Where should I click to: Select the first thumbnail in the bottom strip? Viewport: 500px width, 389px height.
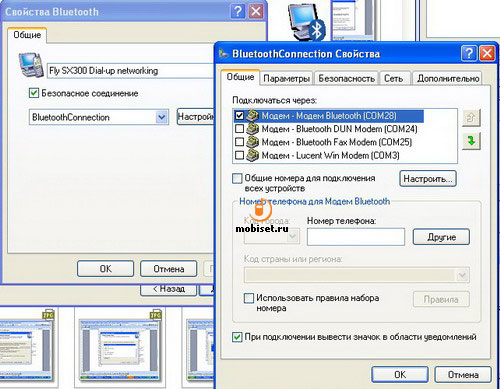[x=27, y=347]
